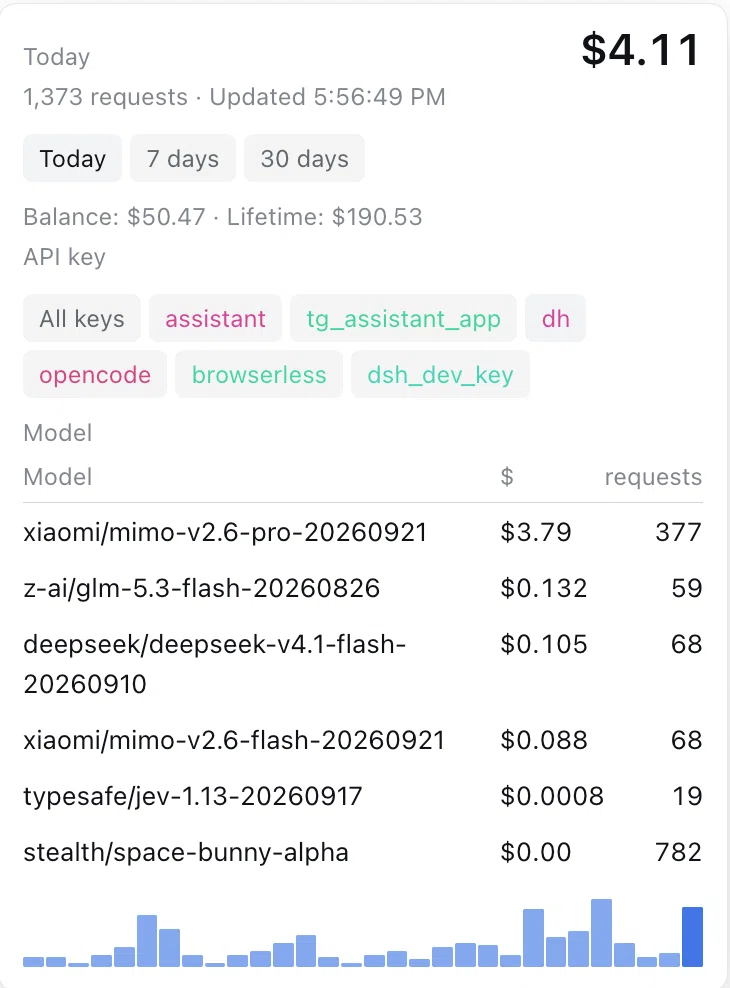Filter by the dh API key
Image resolution: width=730 pixels, height=988 pixels.
[x=556, y=318]
